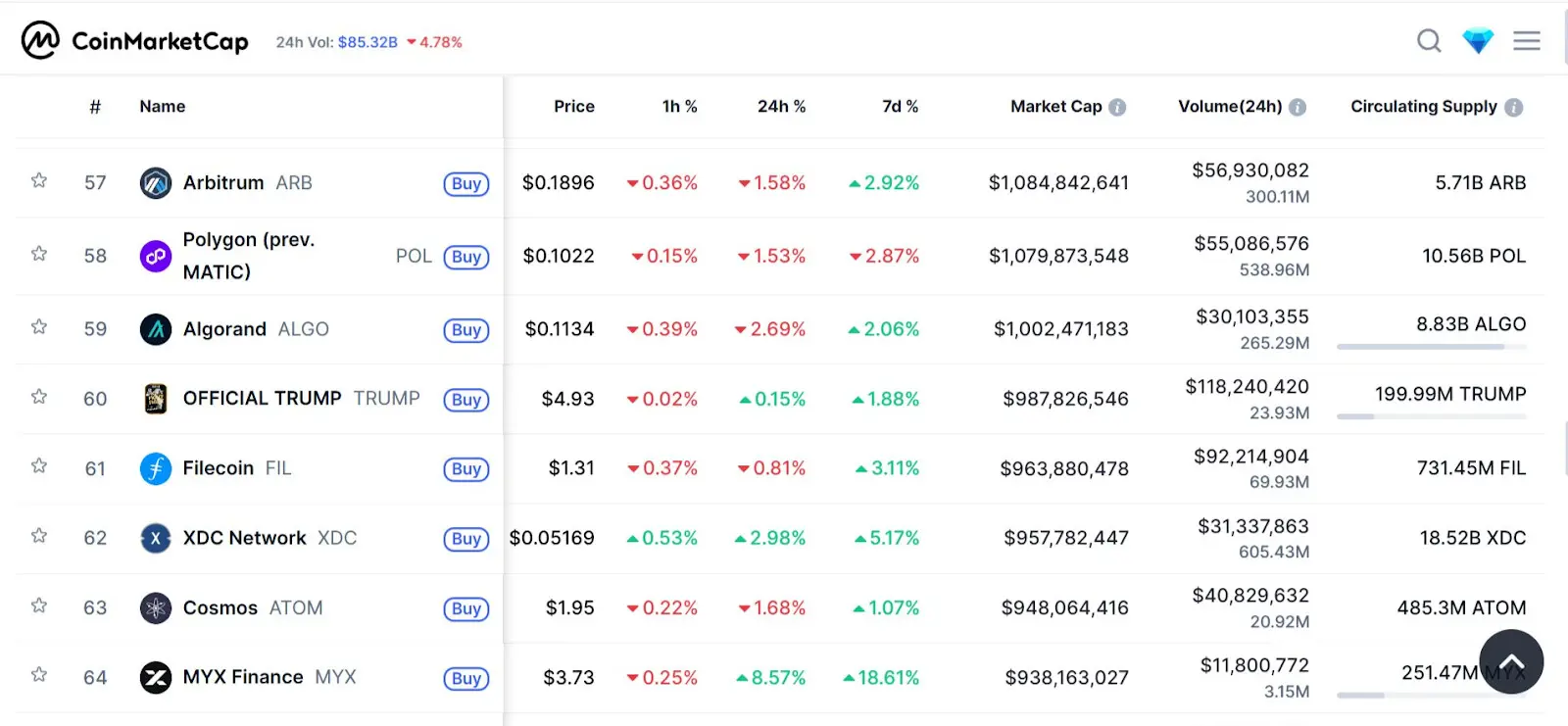Screen dimensions: 1568x726
Task: Open the hamburger navigation menu
Action: coord(1526,40)
